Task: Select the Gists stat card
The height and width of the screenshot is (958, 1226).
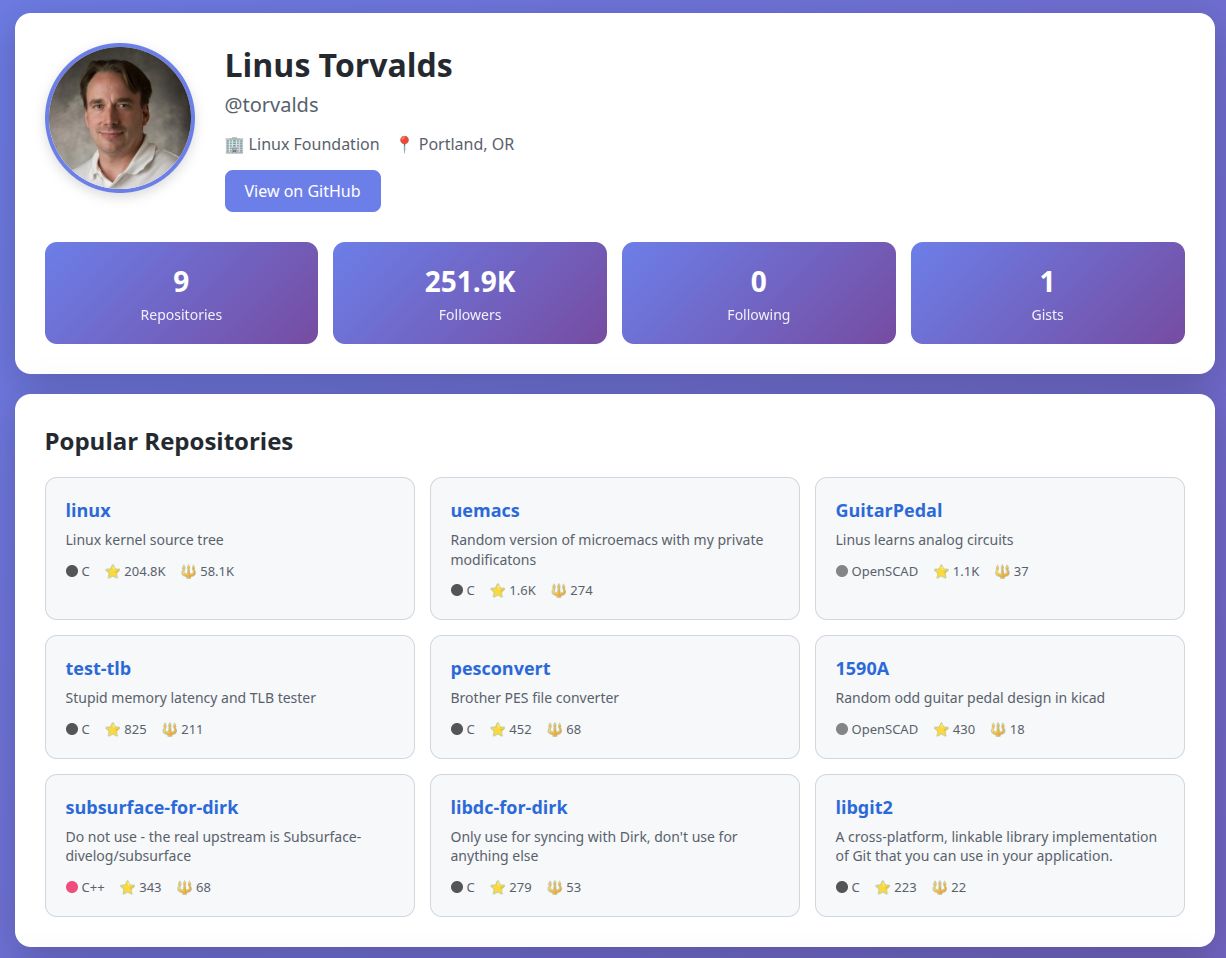Action: [1047, 293]
